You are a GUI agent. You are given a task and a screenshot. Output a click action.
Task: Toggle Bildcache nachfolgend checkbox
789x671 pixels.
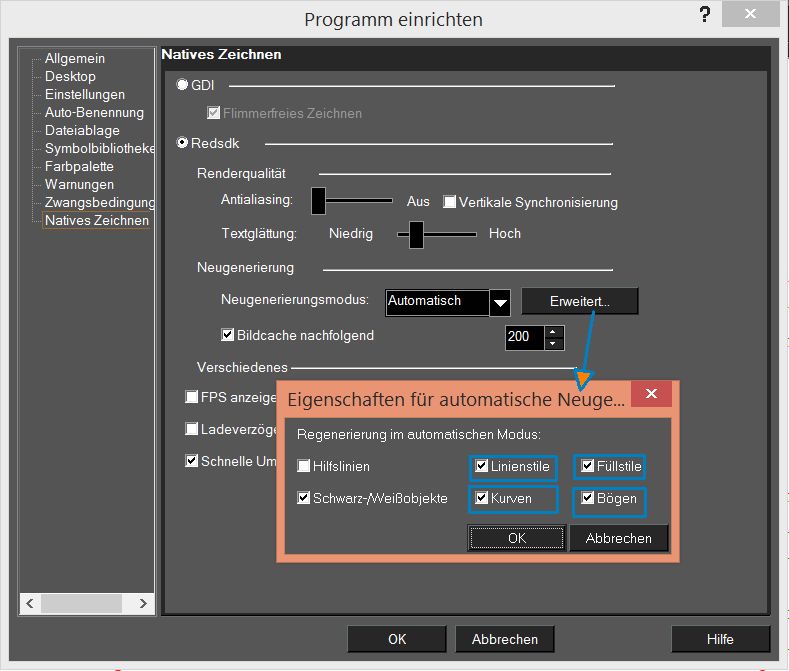[x=227, y=335]
